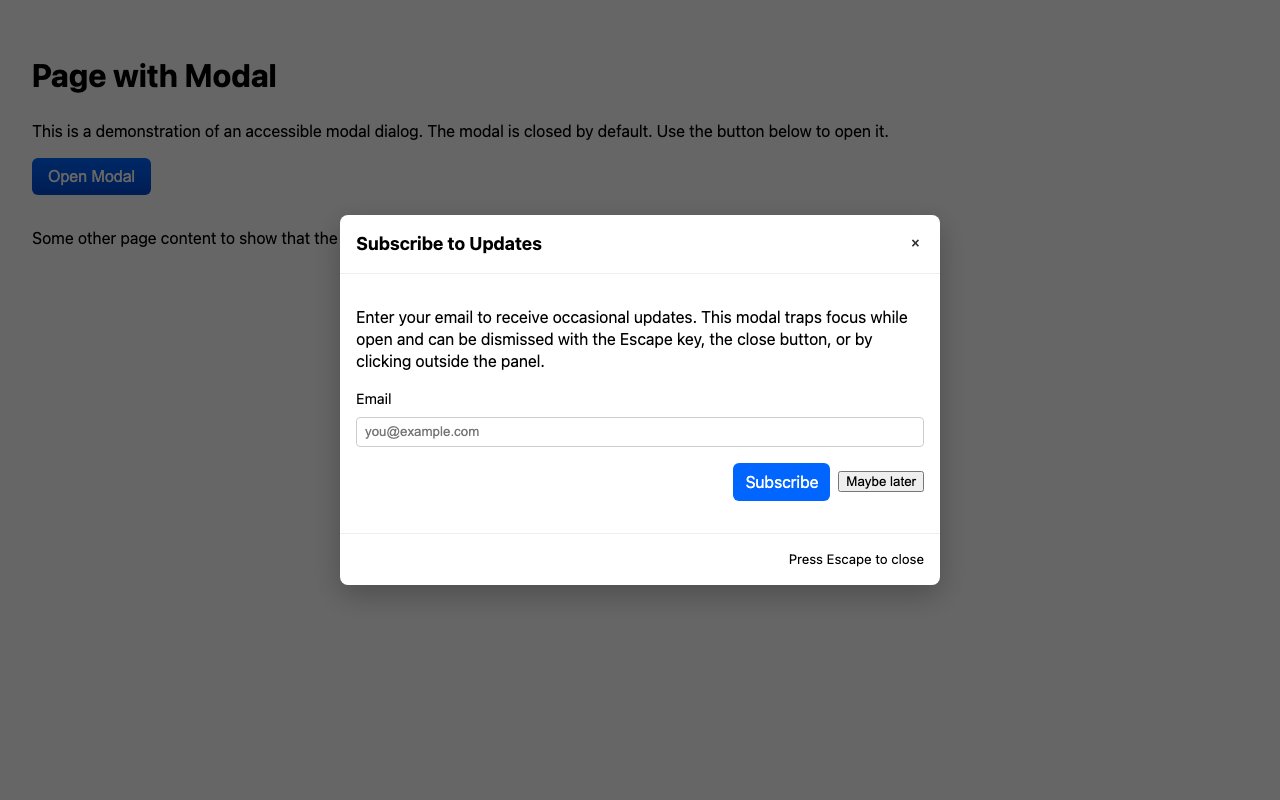
Task: Click the Page with Modal heading
Action: pos(153,76)
